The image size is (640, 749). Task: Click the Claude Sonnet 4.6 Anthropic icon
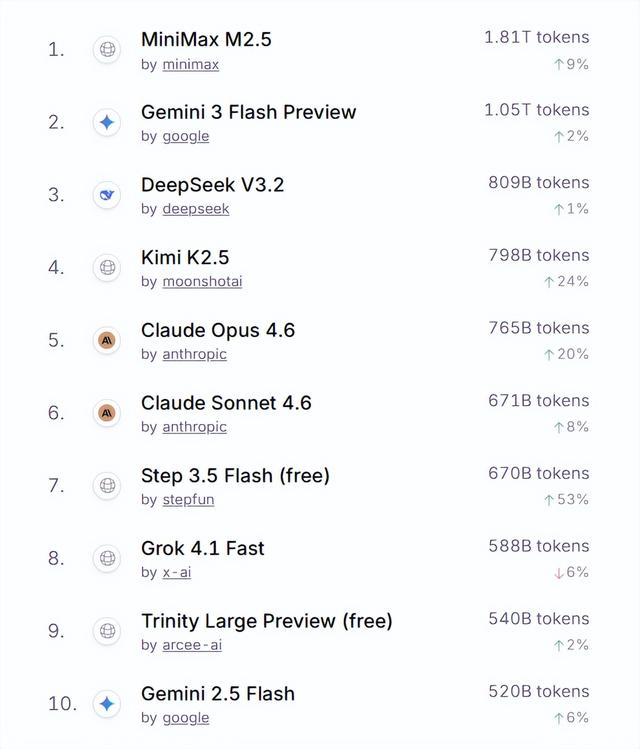click(107, 413)
